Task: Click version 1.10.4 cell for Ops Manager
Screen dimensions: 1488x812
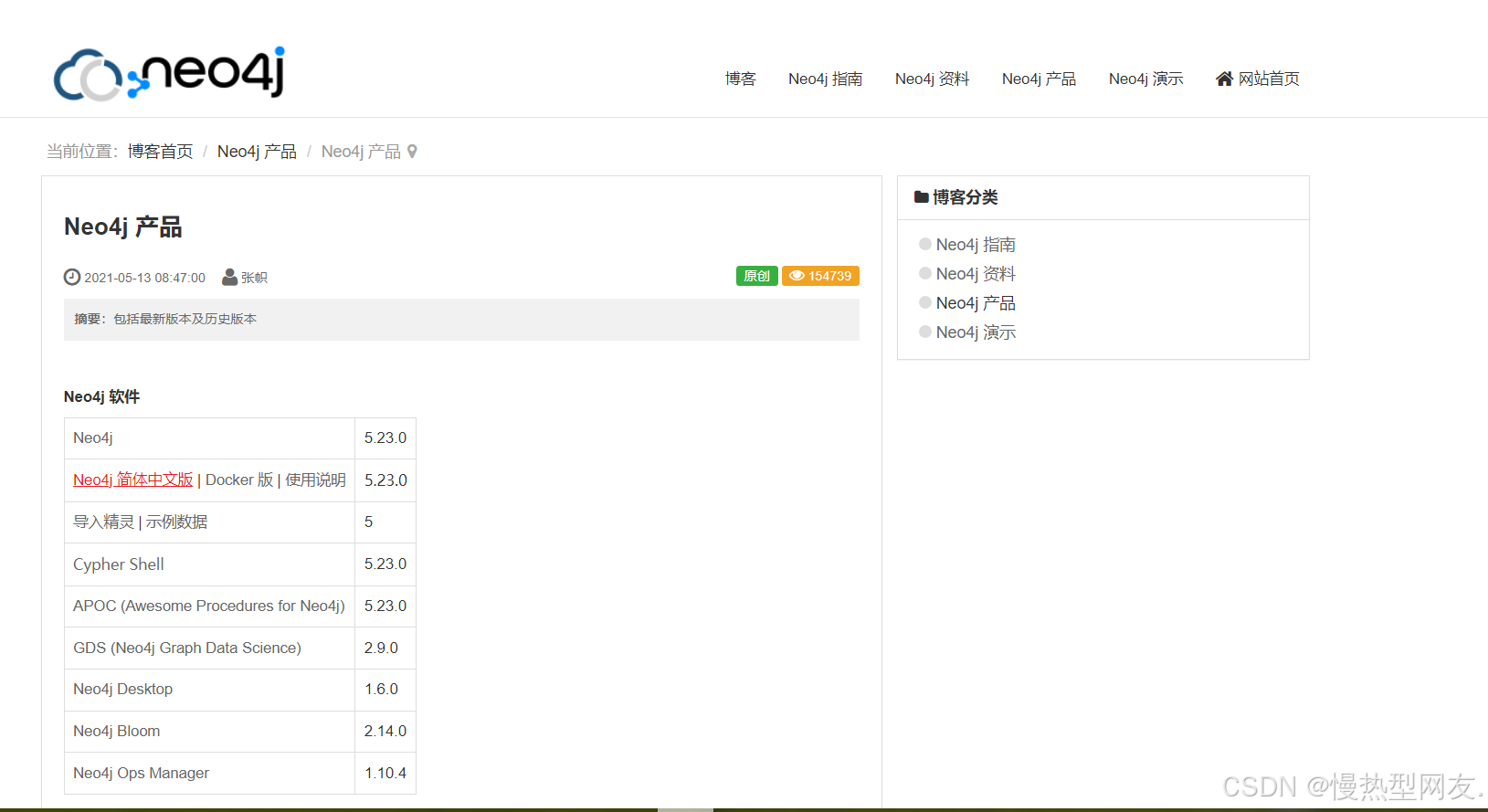Action: click(385, 774)
